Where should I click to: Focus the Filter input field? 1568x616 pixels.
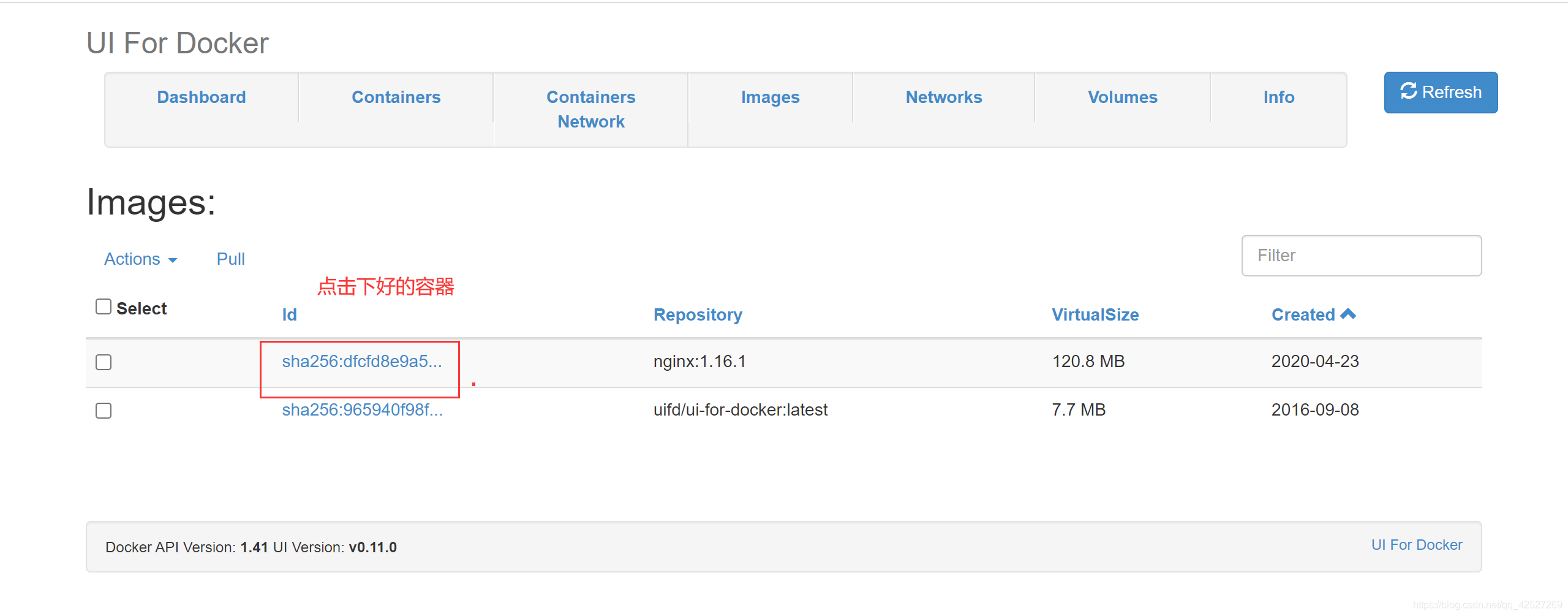[x=1362, y=256]
